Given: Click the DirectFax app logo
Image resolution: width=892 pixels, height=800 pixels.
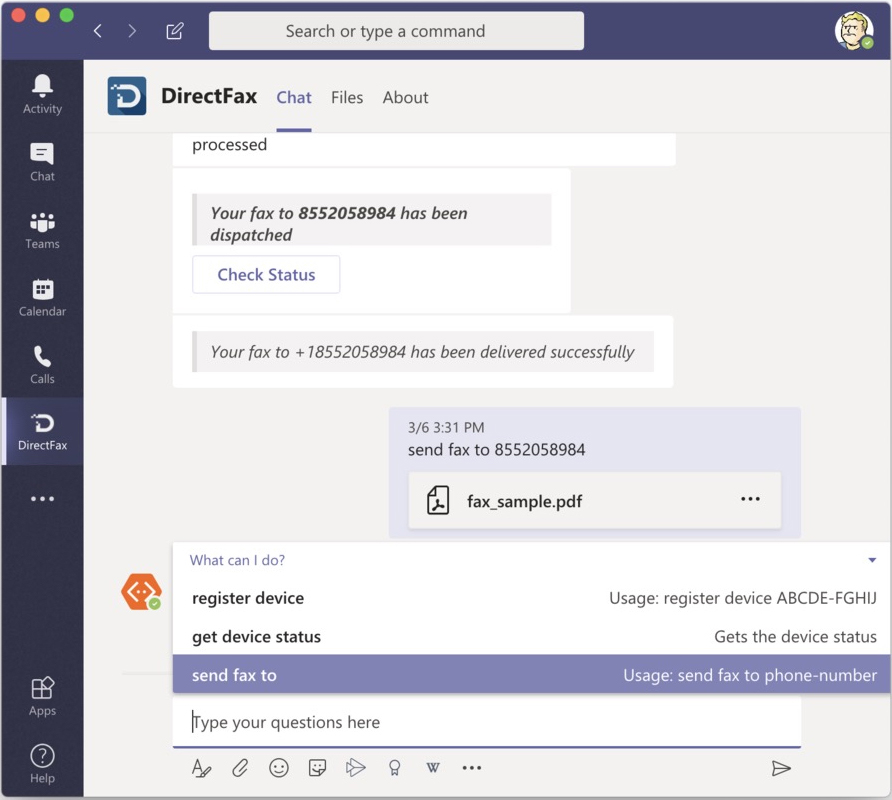Looking at the screenshot, I should 127,96.
